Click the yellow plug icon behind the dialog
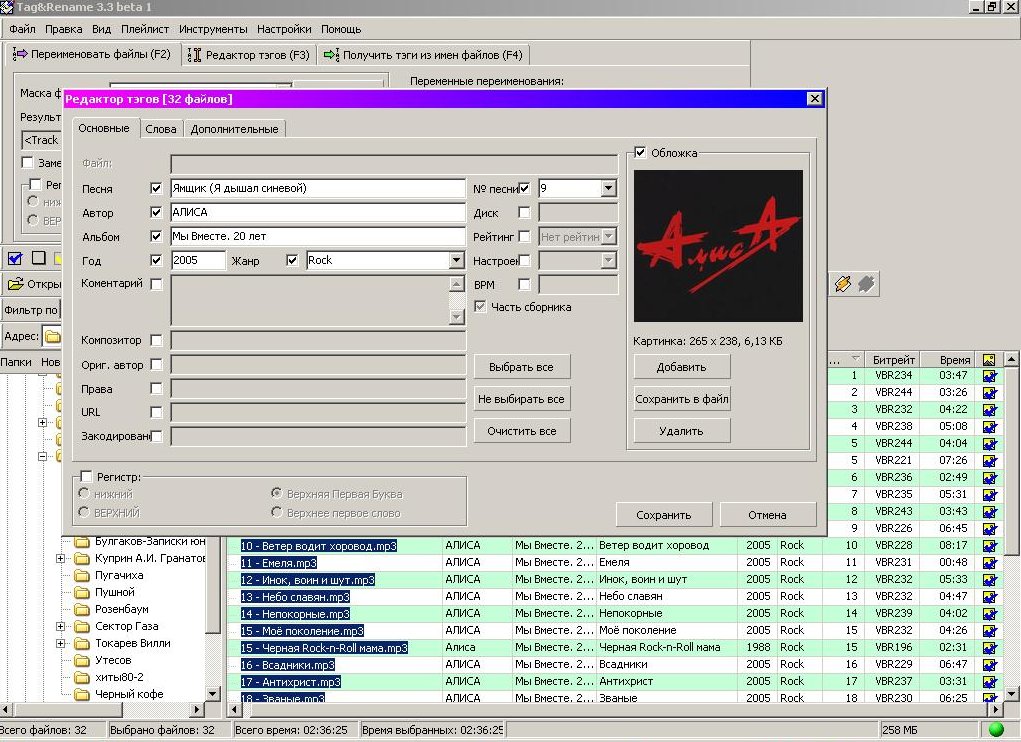The width and height of the screenshot is (1021, 742). click(x=843, y=284)
